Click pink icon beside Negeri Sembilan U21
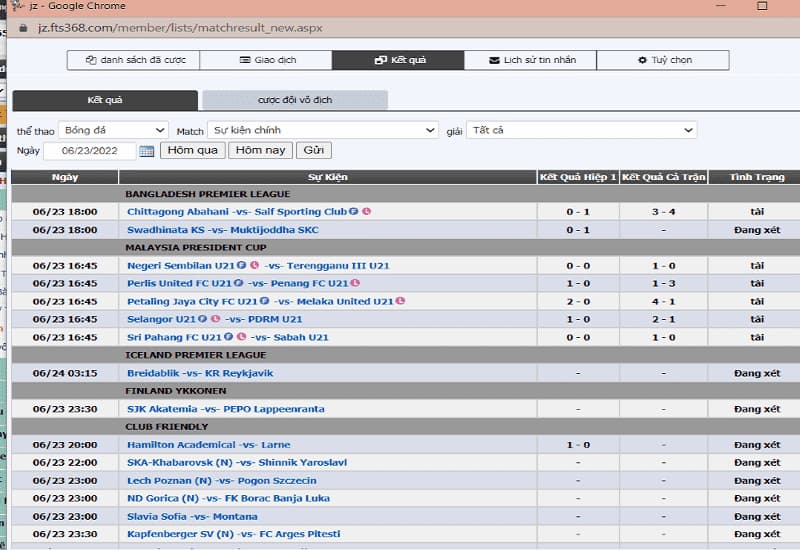 coord(255,265)
